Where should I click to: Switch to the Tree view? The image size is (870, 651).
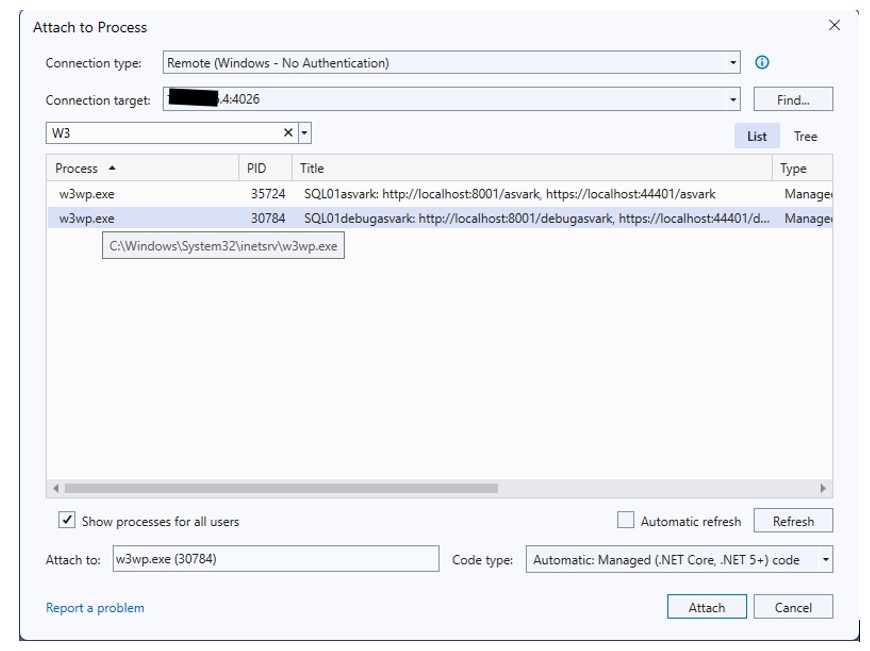805,136
